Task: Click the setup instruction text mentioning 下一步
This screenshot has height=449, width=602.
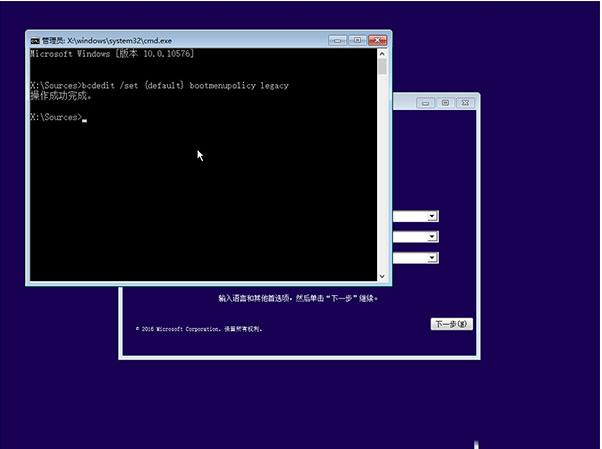Action: [x=298, y=298]
